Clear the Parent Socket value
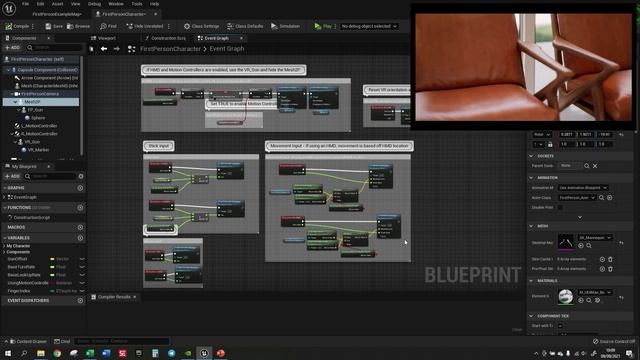Viewport: 640px width, 360px height. pos(595,166)
